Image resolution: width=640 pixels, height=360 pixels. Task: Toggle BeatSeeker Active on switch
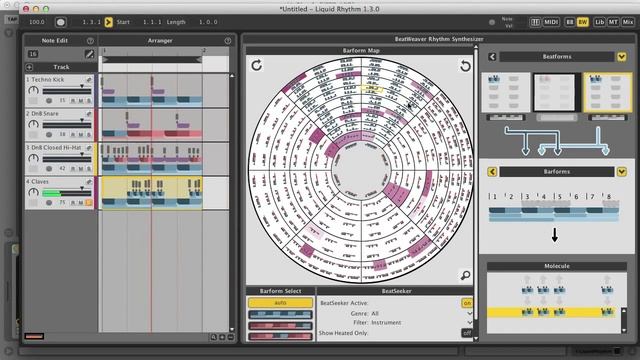point(467,303)
